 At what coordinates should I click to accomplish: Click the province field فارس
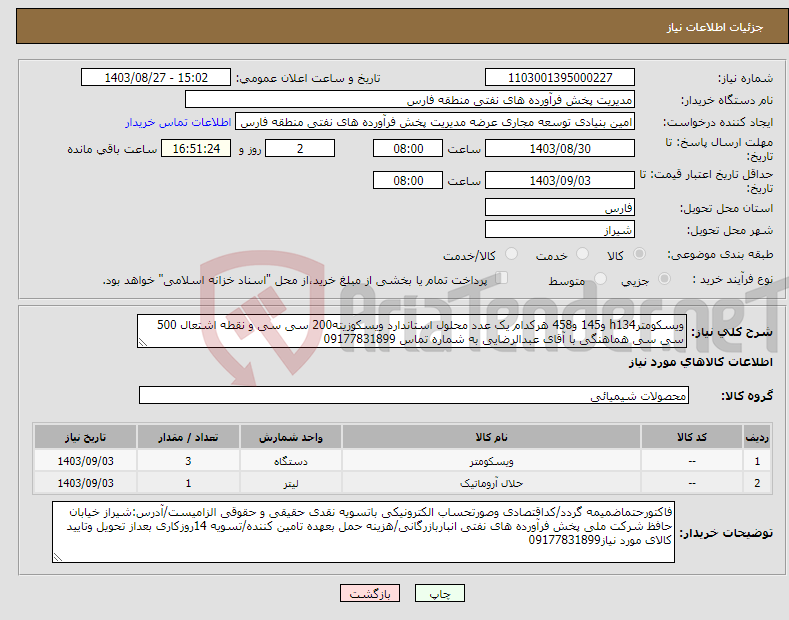560,207
